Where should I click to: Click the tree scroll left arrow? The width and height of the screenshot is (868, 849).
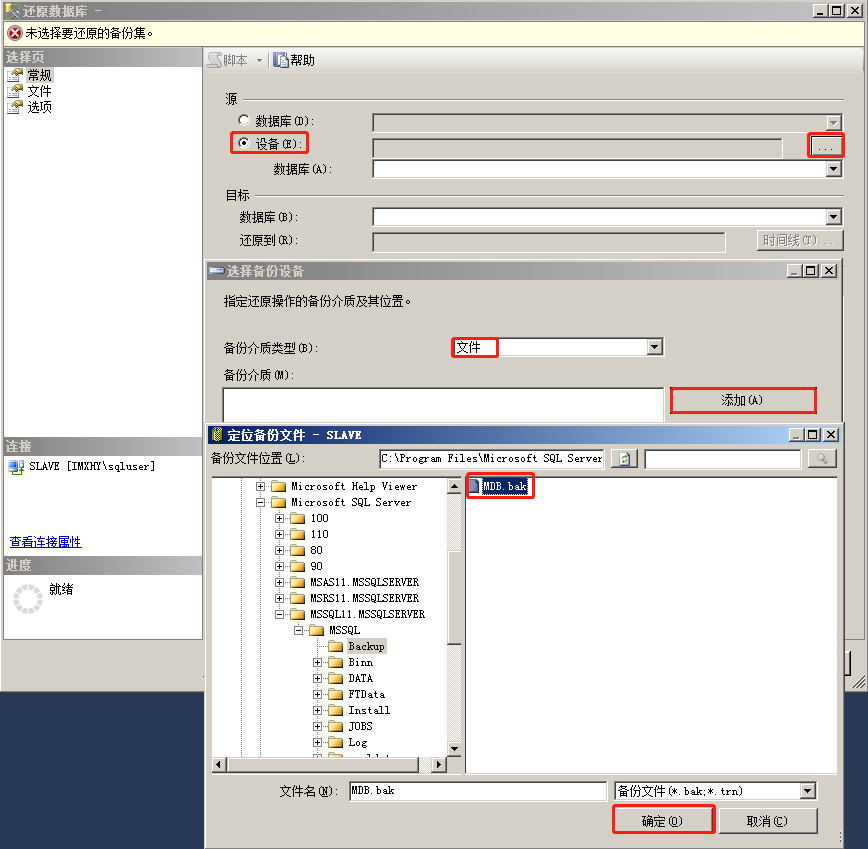click(219, 765)
